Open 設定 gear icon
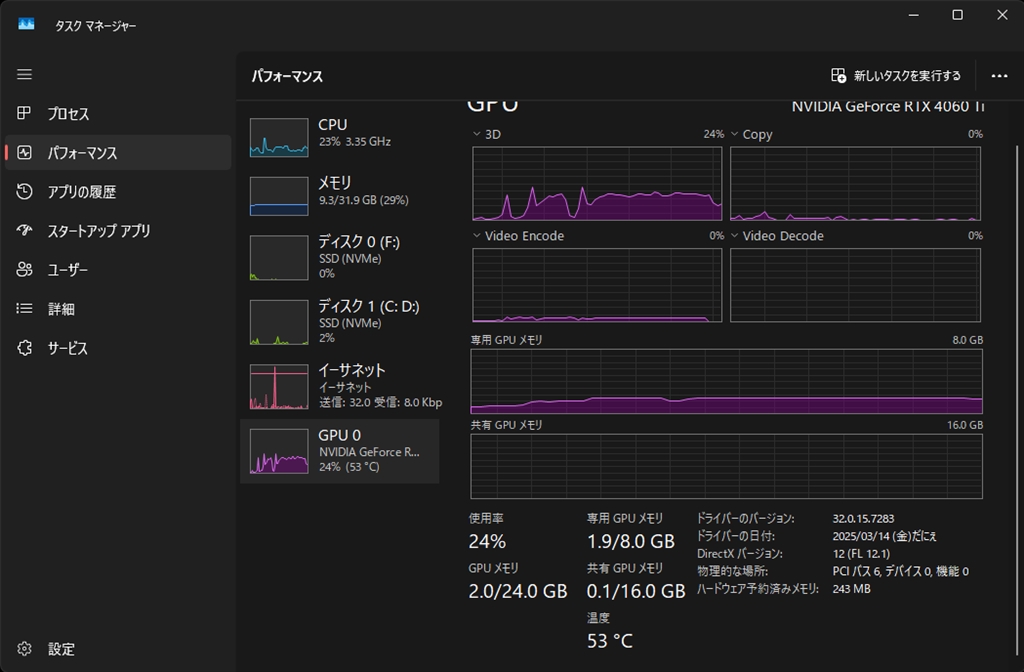Viewport: 1024px width, 672px height. (x=25, y=649)
